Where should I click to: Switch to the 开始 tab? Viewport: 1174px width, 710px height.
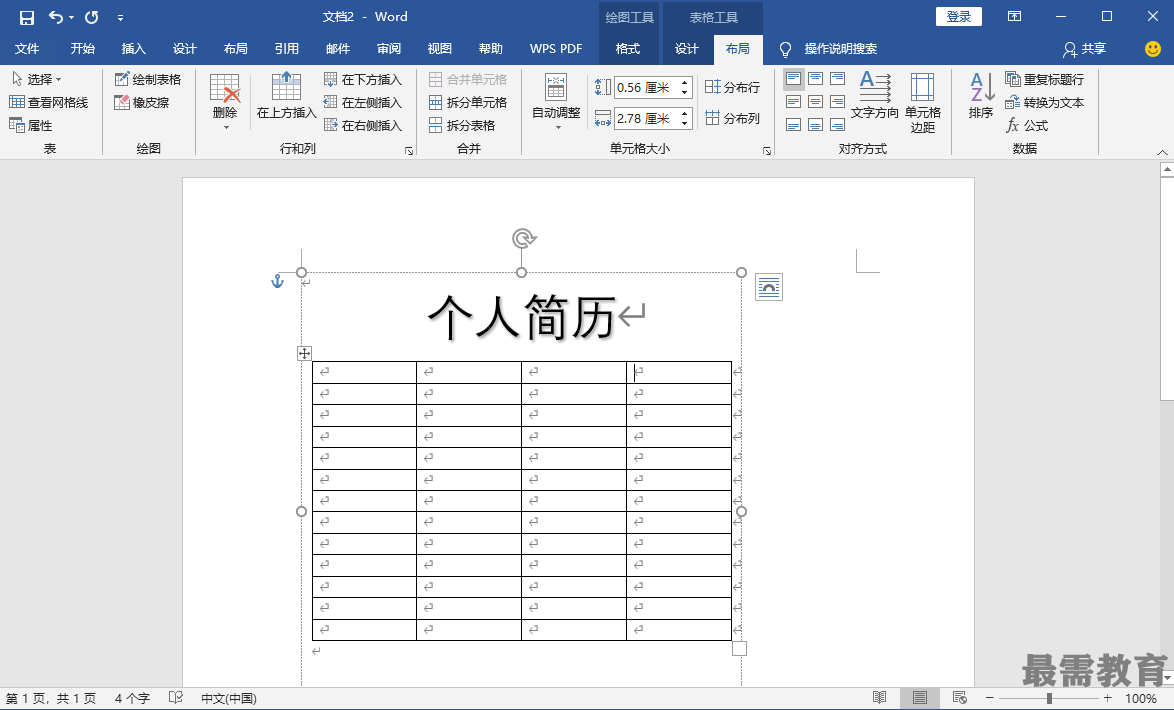(82, 49)
